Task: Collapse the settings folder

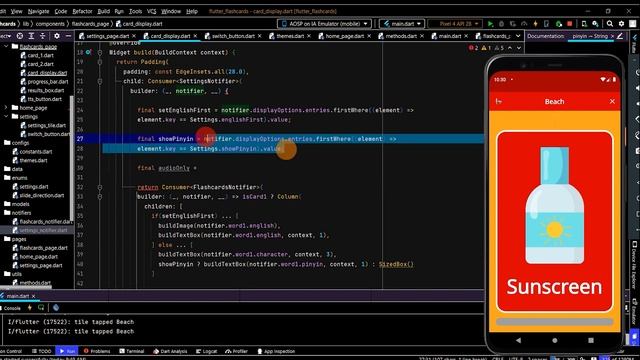Action: tap(6, 116)
